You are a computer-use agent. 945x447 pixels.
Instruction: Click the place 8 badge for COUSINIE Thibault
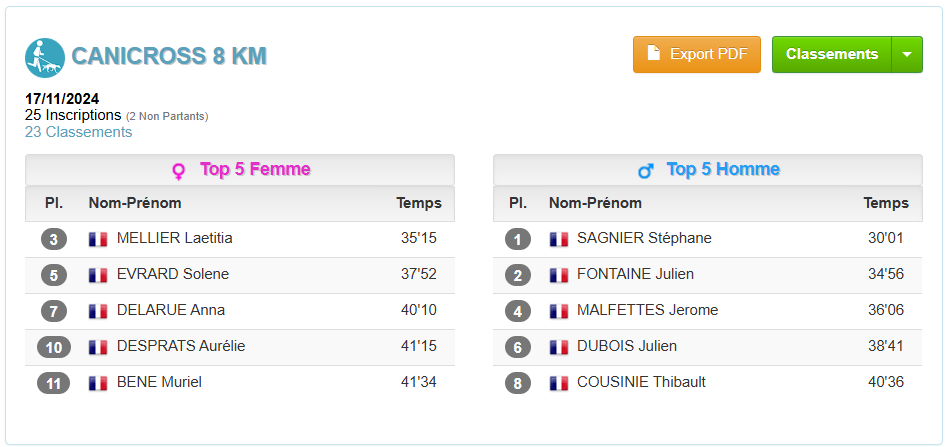[518, 383]
